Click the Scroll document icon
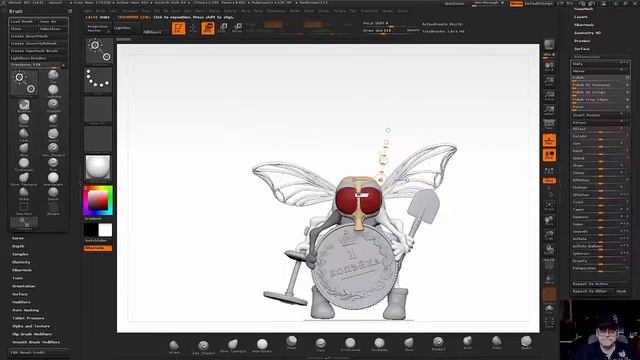 [x=549, y=67]
